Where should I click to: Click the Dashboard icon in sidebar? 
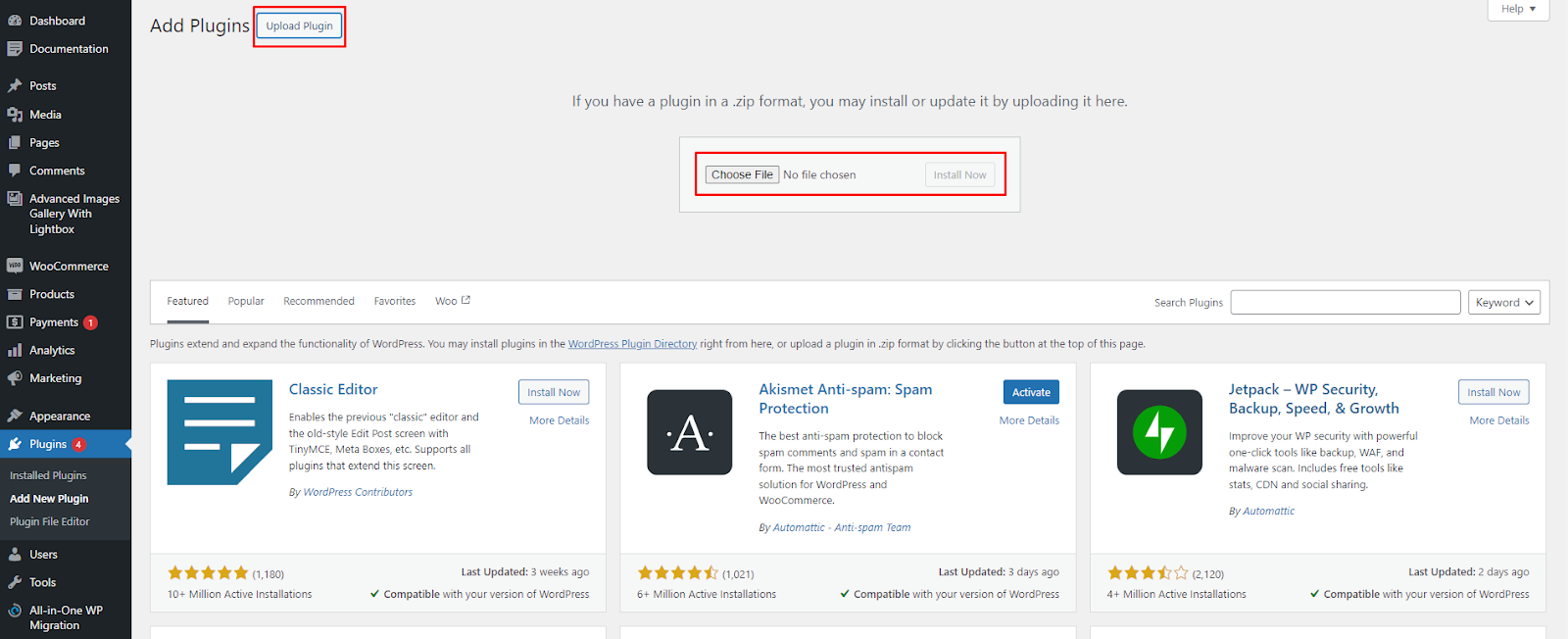click(x=15, y=21)
